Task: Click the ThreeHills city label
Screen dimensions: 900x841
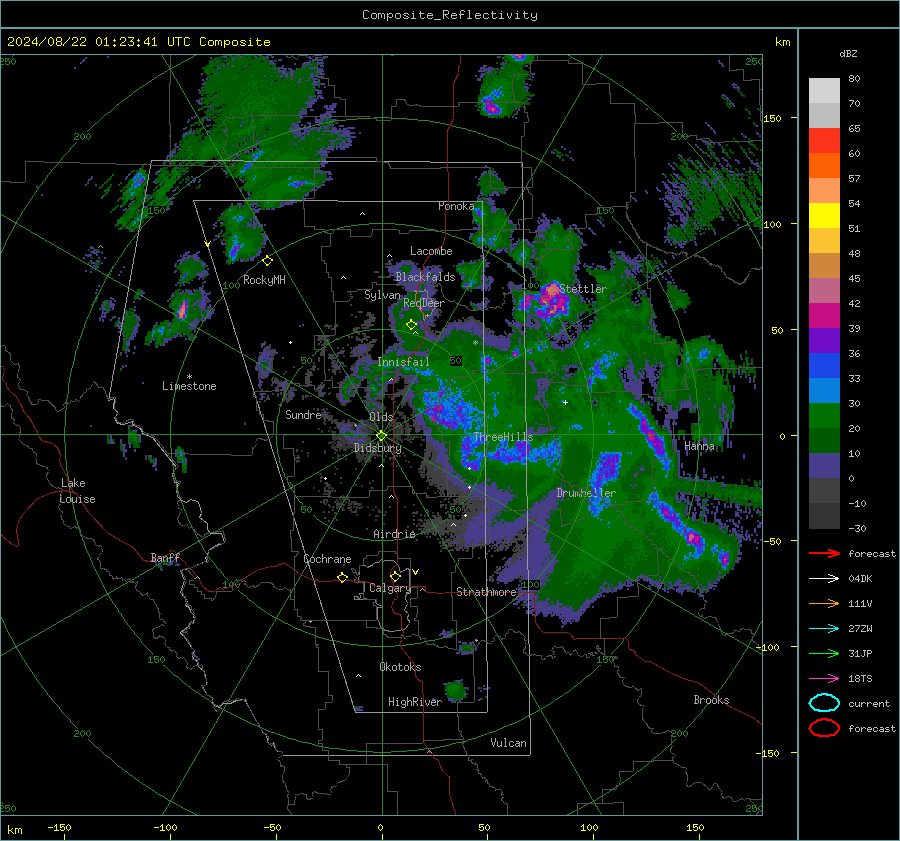Action: point(503,437)
